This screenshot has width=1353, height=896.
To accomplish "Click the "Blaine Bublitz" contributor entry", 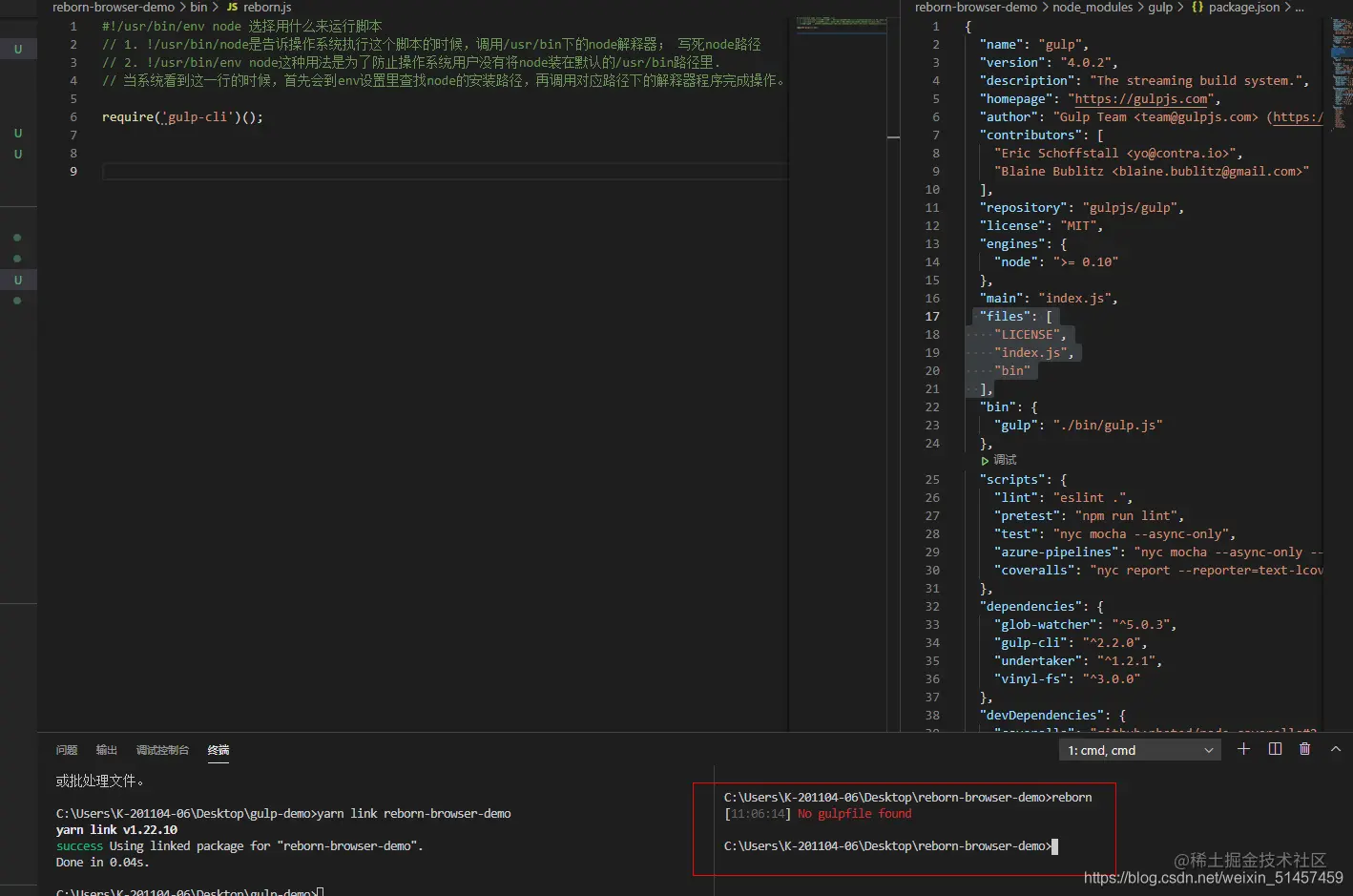I will [1152, 171].
